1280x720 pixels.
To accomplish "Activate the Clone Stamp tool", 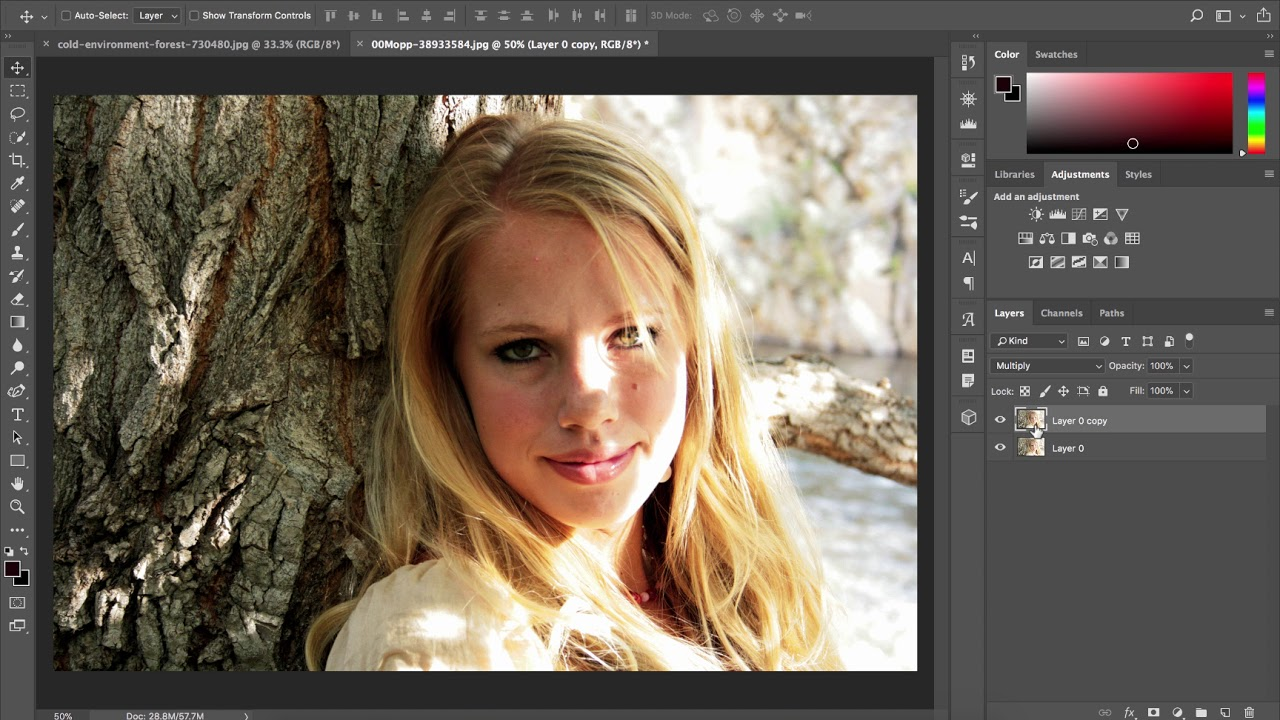I will tap(16, 252).
